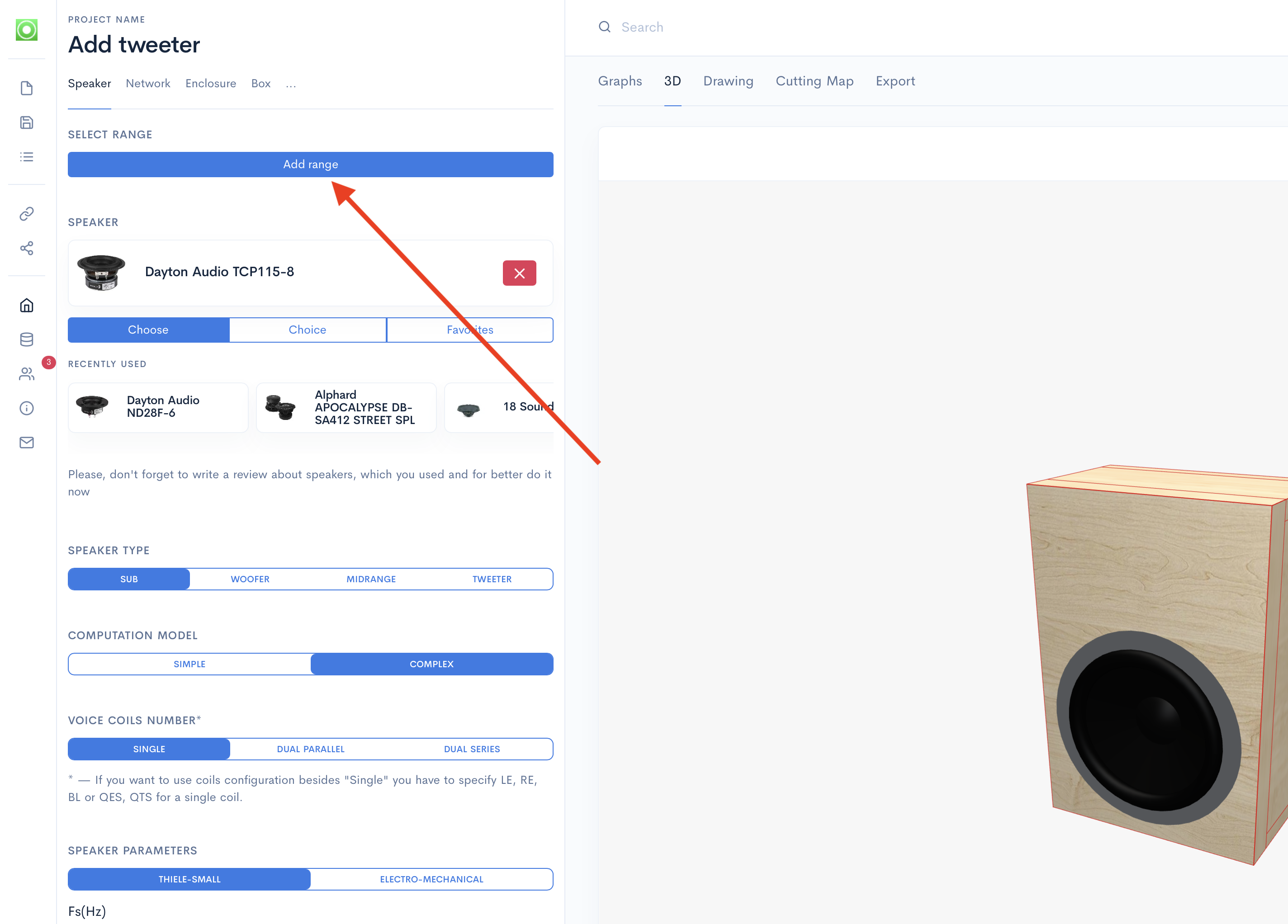Open the speaker database icon
This screenshot has width=1288, height=924.
pos(26,339)
